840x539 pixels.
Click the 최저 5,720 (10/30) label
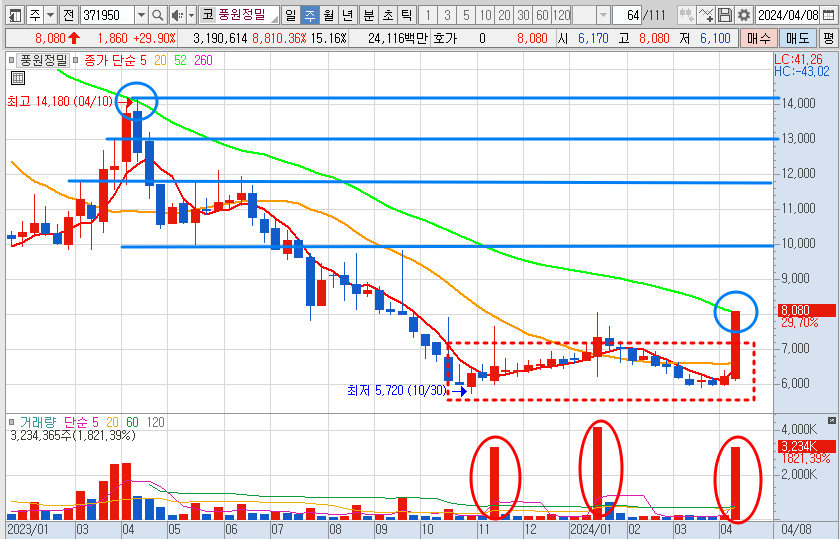[x=397, y=391]
